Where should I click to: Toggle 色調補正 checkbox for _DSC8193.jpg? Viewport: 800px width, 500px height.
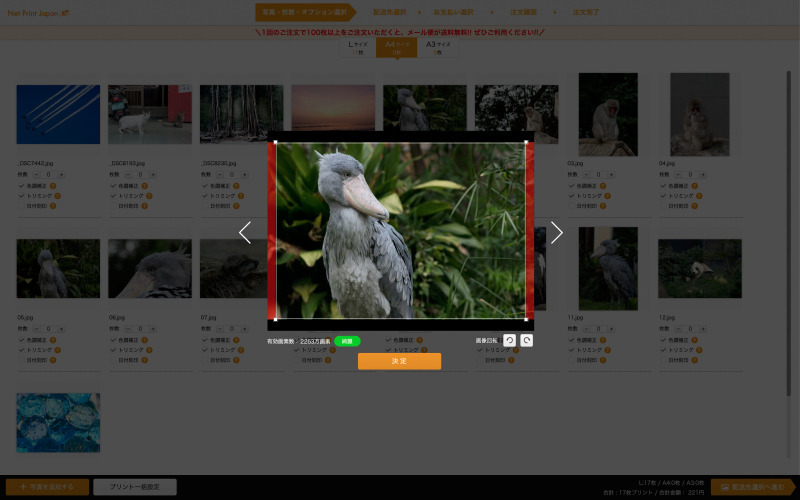113,186
